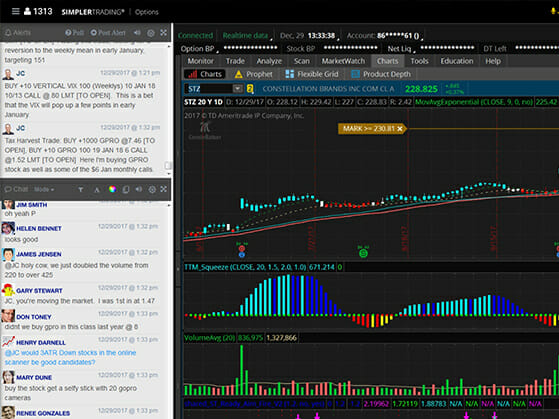The height and width of the screenshot is (419, 559).
Task: Open the Flexible Grid sub-tab
Action: 312,74
